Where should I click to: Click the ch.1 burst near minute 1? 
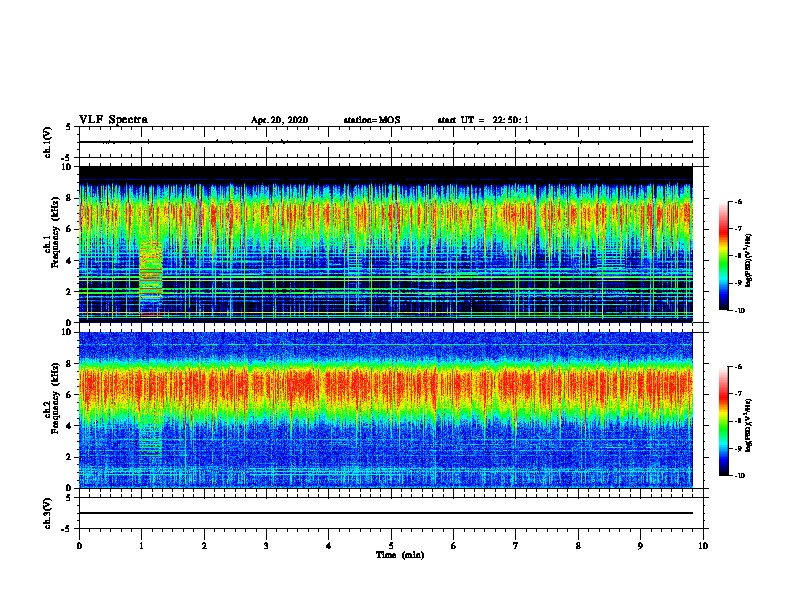[x=151, y=278]
